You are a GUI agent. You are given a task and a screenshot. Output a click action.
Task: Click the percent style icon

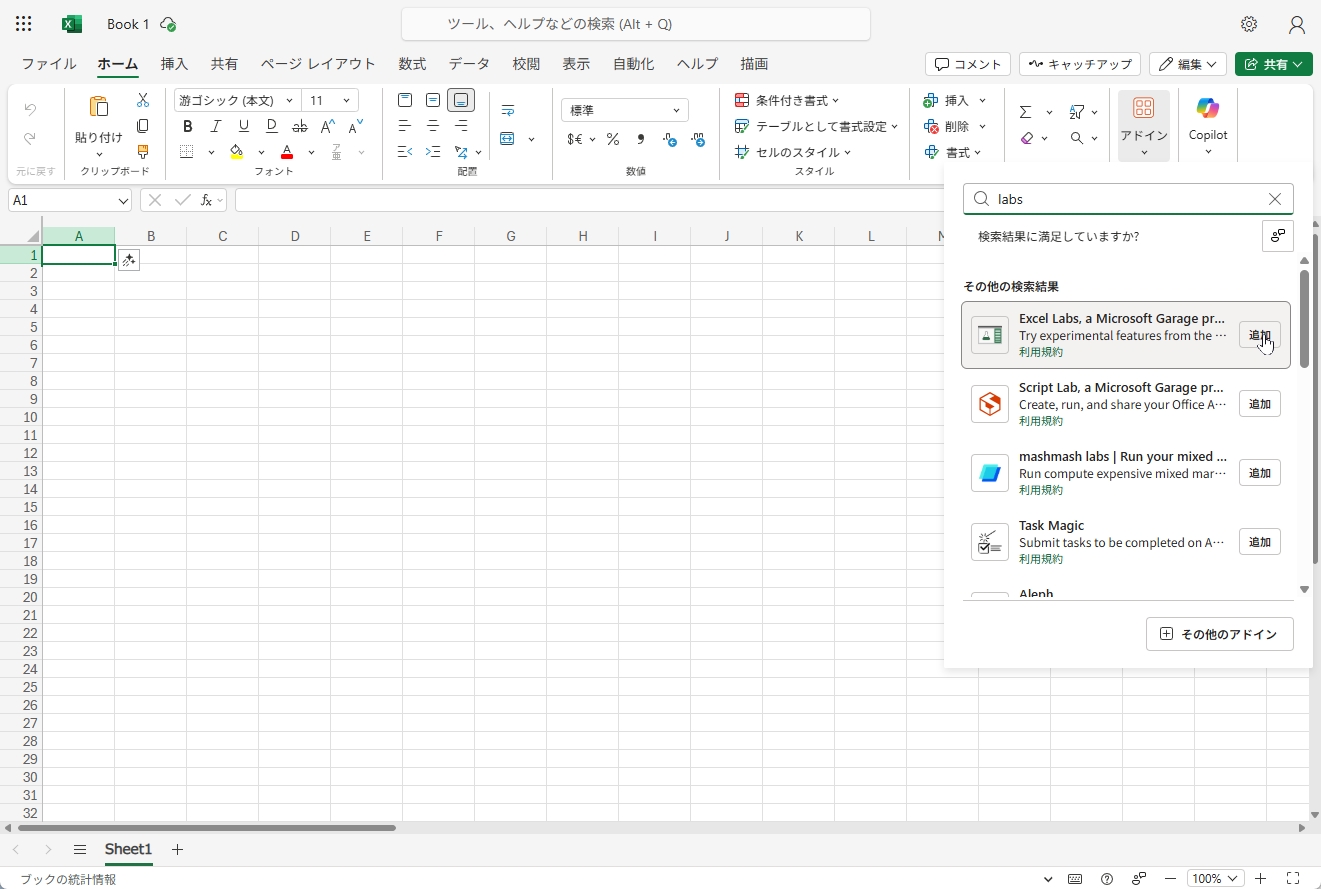pos(612,139)
